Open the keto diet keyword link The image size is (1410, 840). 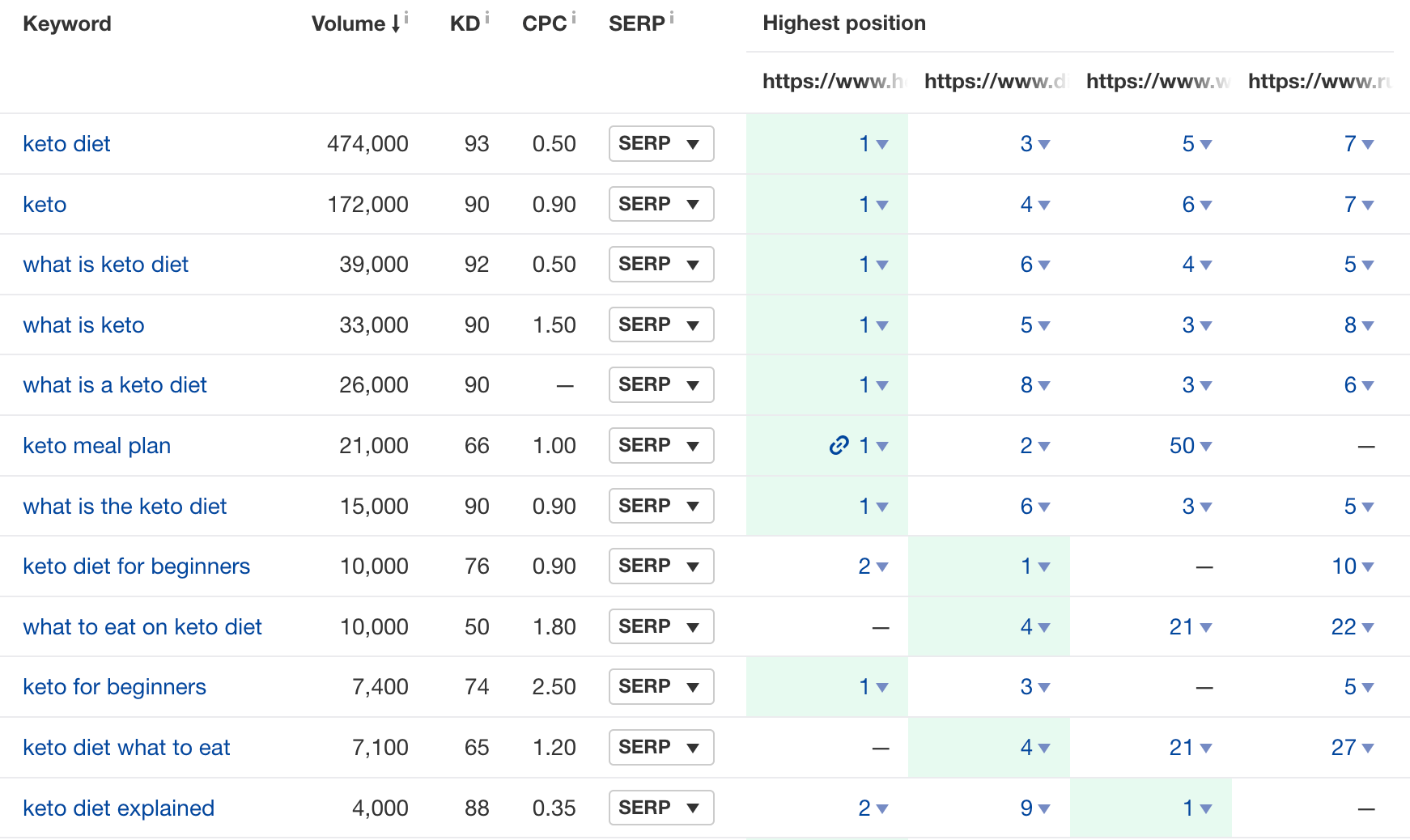pos(66,143)
